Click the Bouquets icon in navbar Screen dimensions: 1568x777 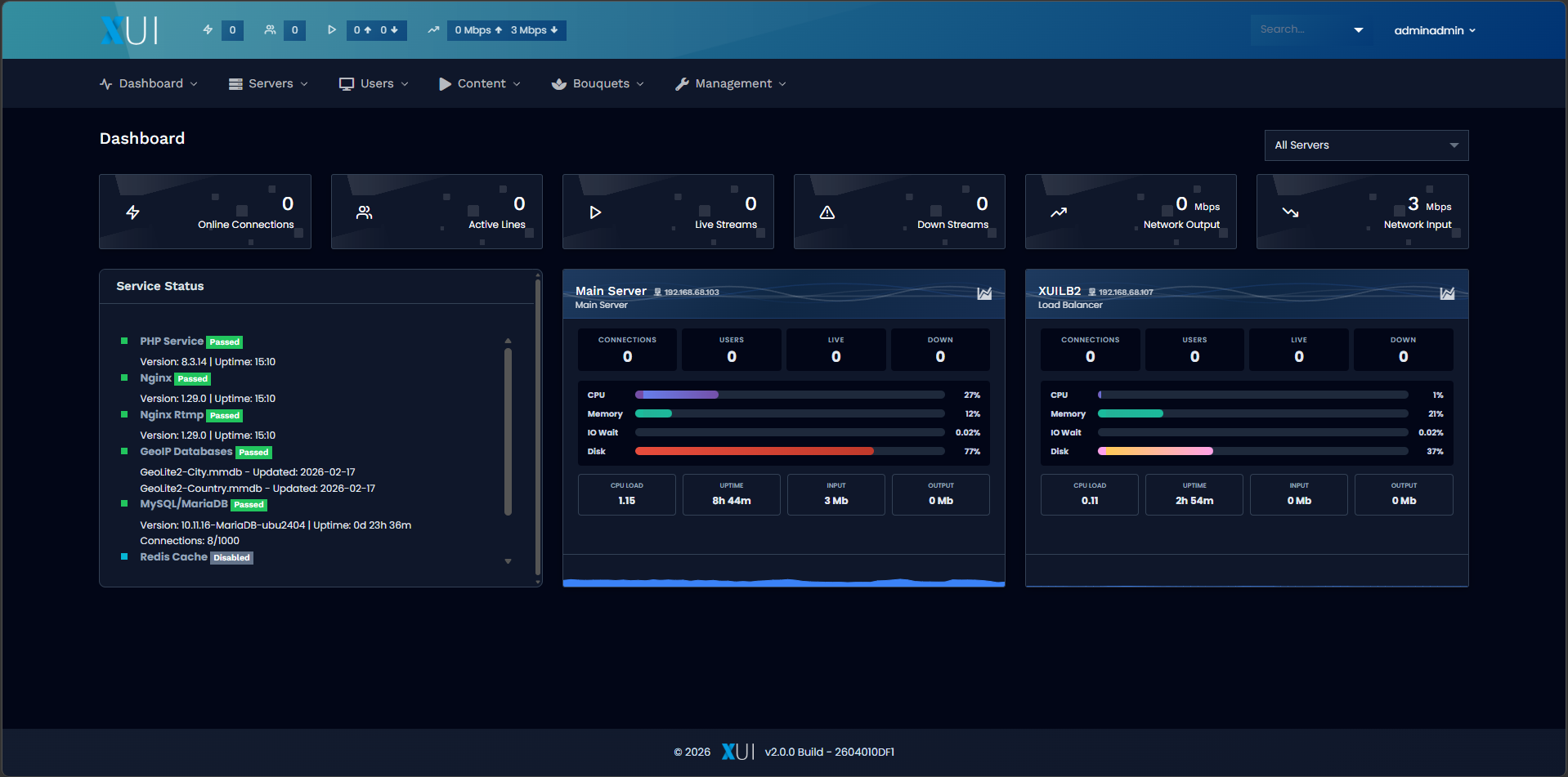pos(559,83)
